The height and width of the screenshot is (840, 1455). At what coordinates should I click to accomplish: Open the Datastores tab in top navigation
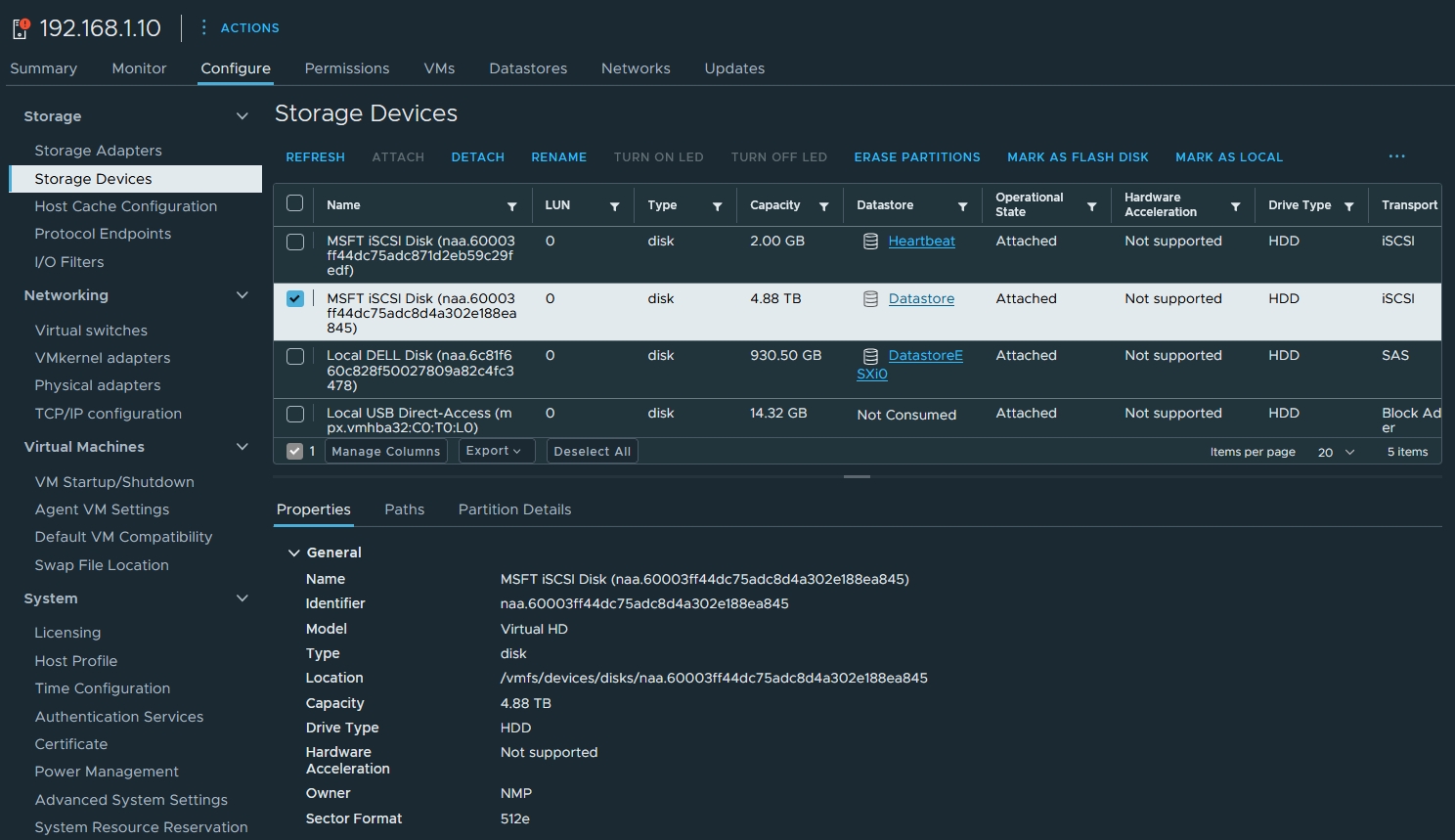click(x=528, y=68)
